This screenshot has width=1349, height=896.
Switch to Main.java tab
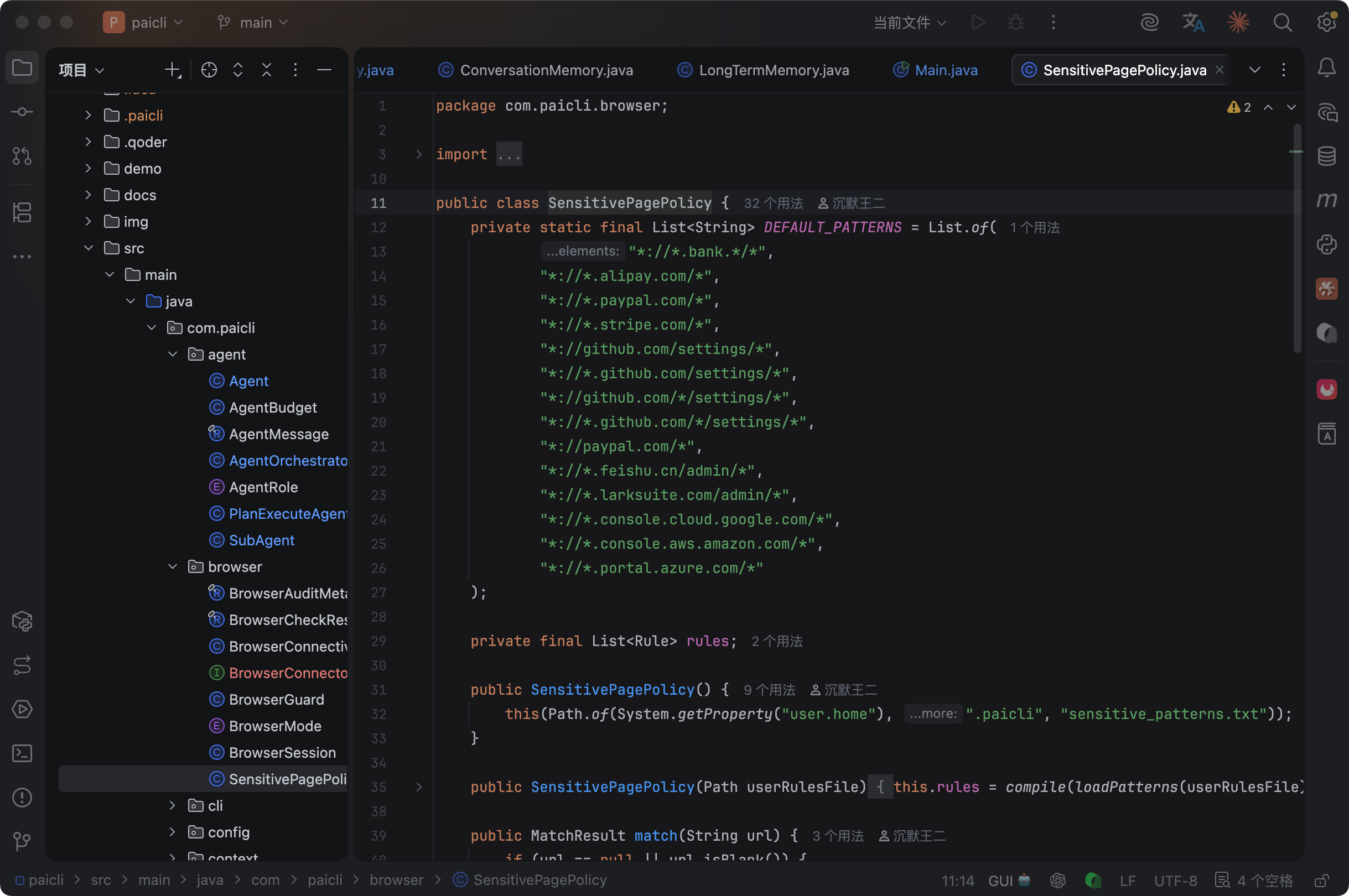[935, 70]
